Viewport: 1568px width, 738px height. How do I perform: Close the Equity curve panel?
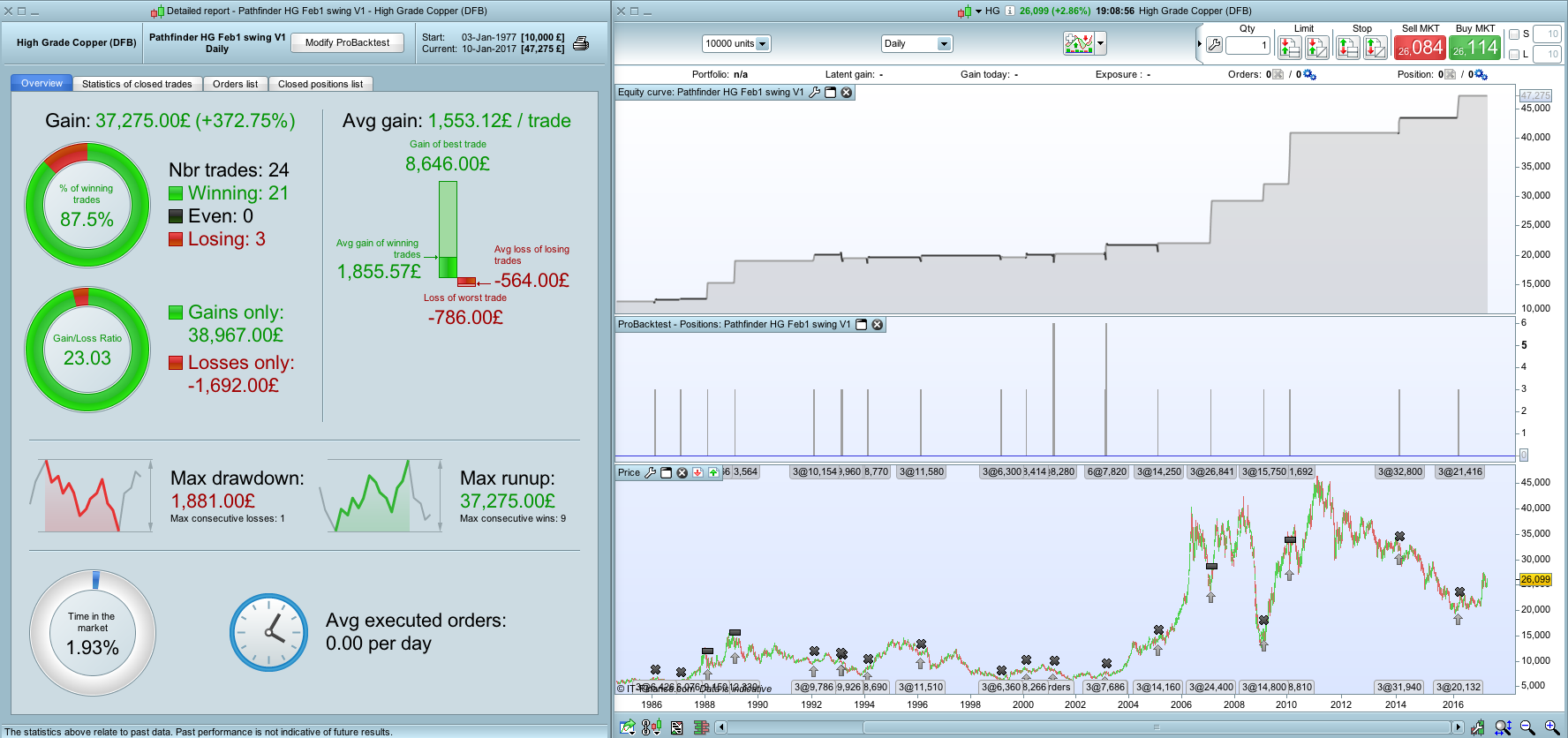click(847, 93)
